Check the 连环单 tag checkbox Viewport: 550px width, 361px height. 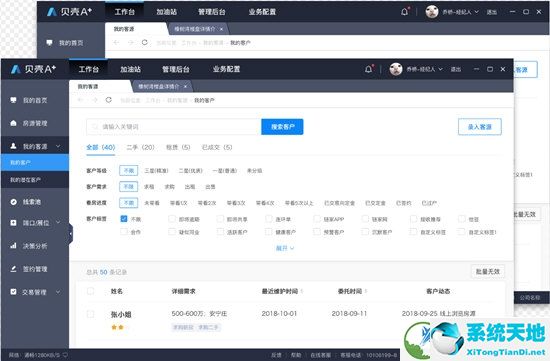(269, 219)
